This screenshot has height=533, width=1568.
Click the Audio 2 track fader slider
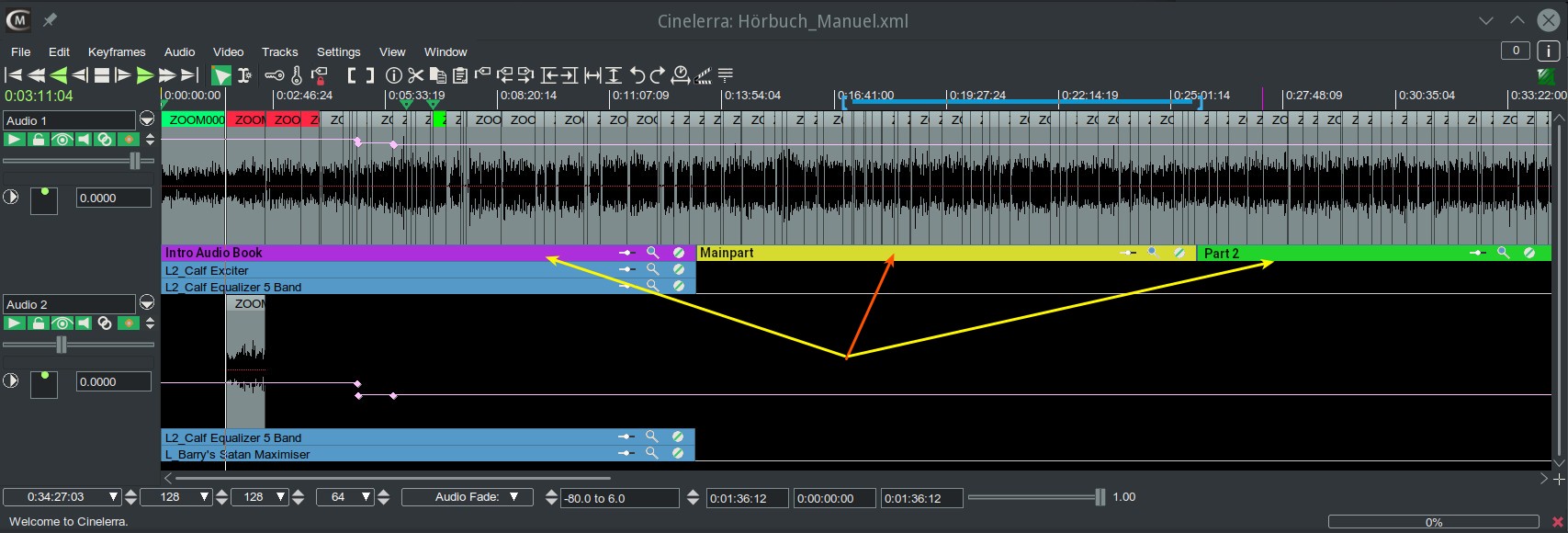pos(62,345)
